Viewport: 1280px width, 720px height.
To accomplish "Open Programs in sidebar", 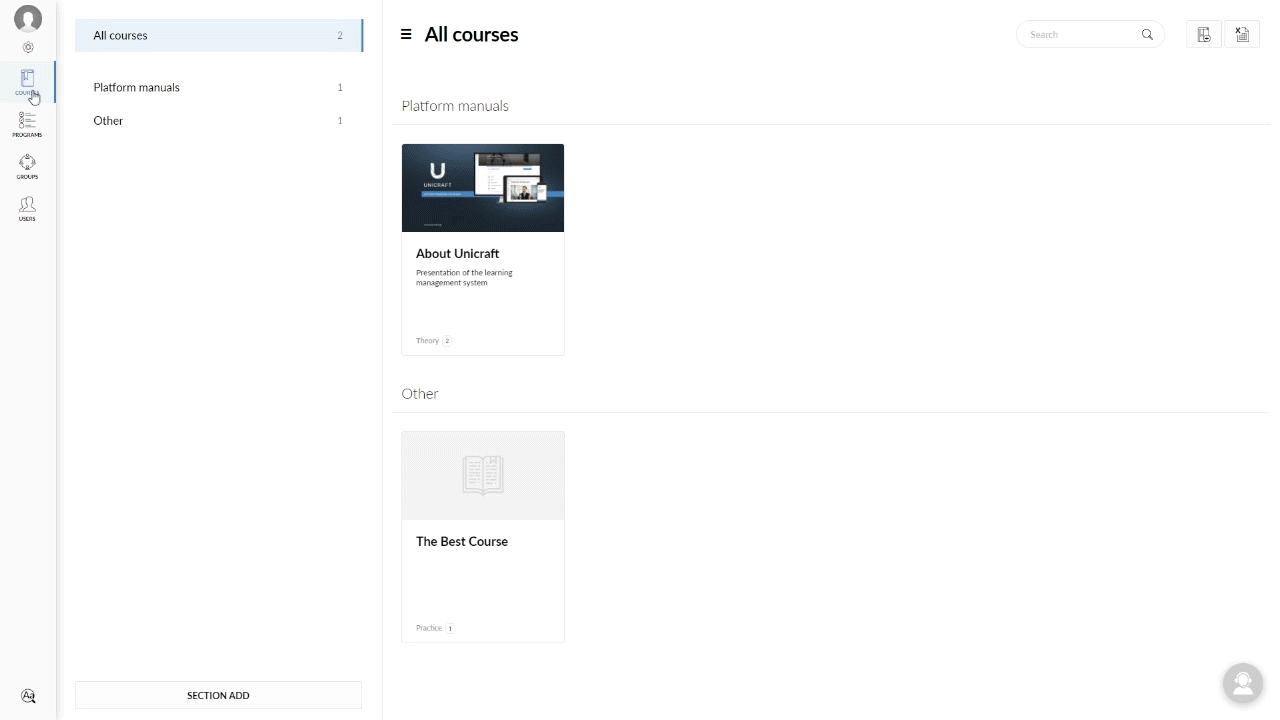I will point(27,124).
